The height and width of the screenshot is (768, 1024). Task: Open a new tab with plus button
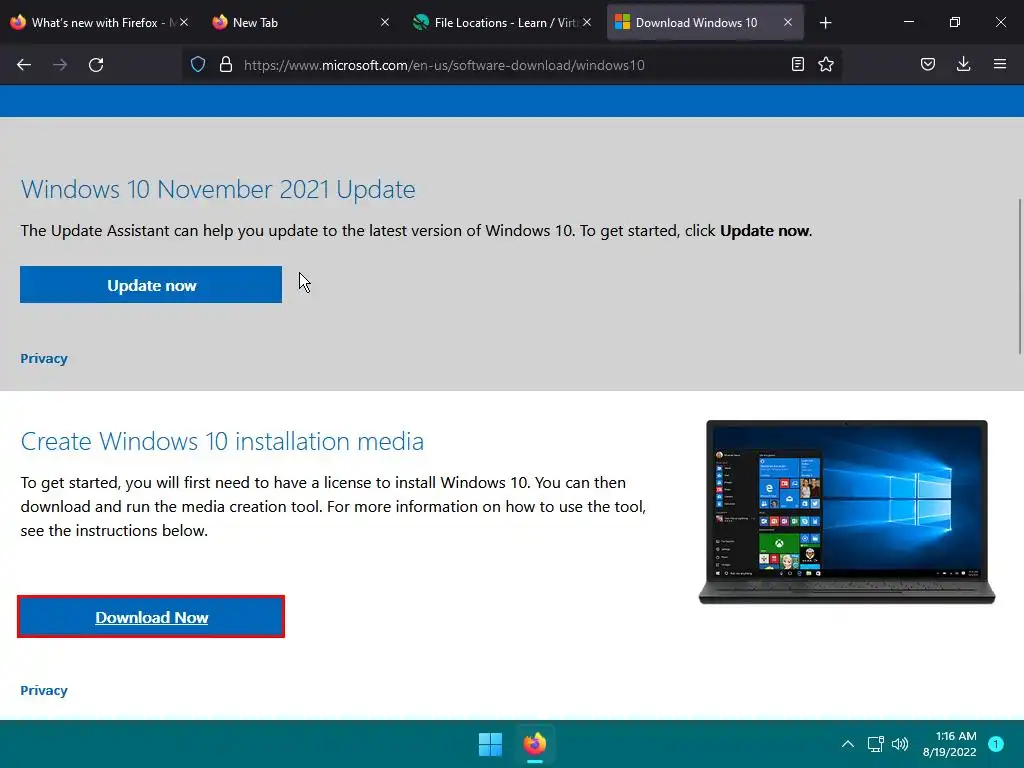pos(825,23)
